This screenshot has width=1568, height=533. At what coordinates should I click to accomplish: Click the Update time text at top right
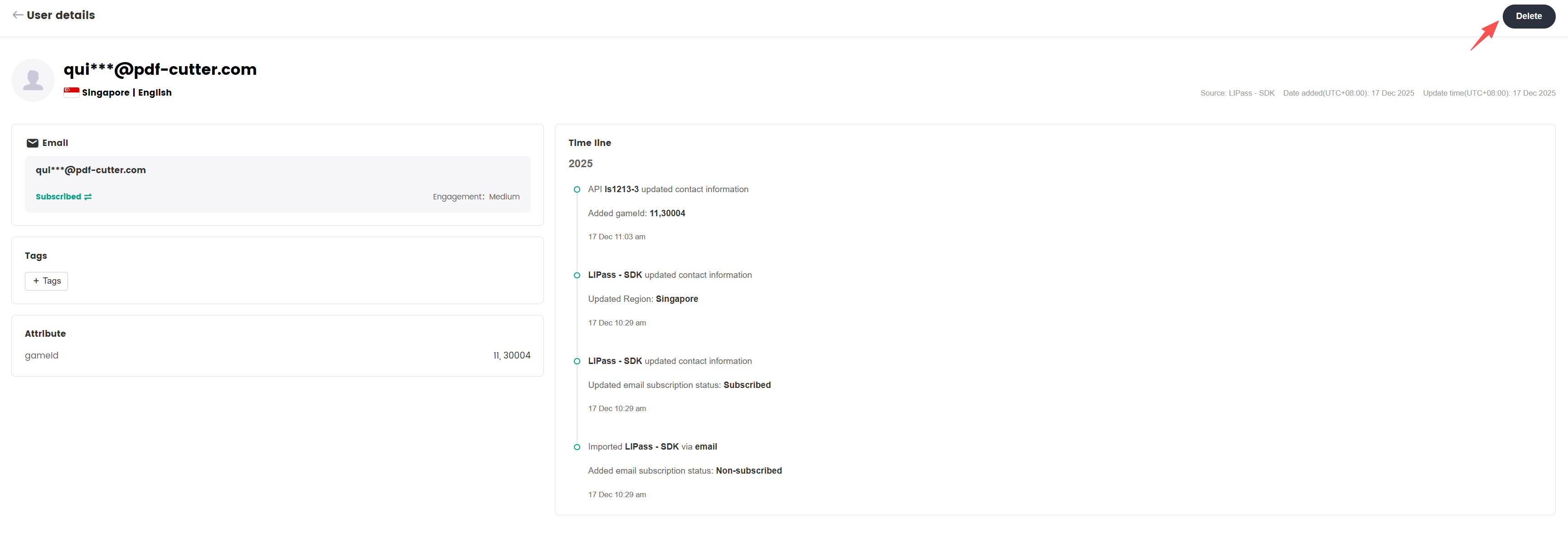click(x=1488, y=93)
